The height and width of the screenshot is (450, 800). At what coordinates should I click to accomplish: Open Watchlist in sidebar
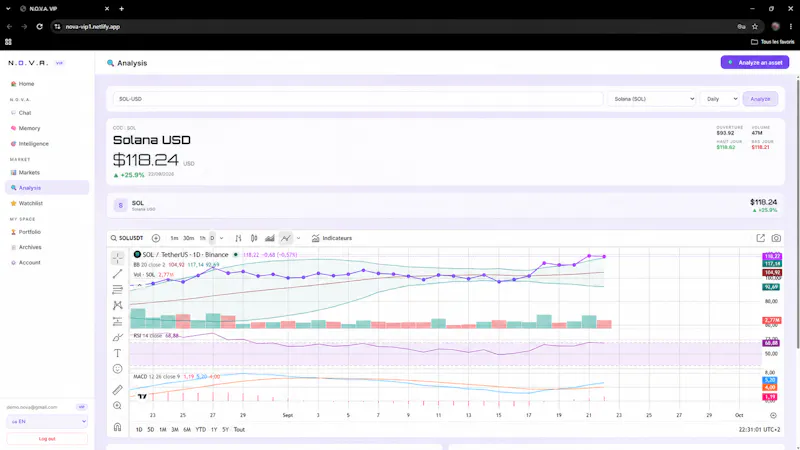47,203
